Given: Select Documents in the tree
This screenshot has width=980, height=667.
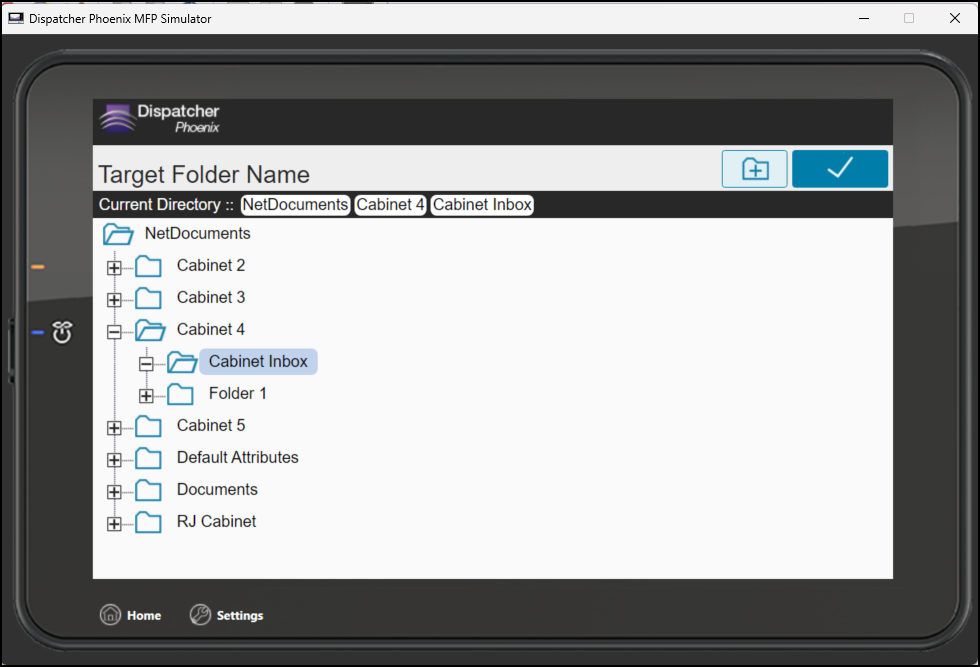Looking at the screenshot, I should 217,489.
